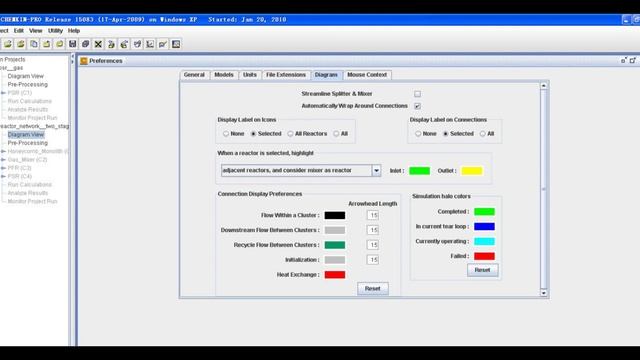Click Reset under Connection Display Preferences
This screenshot has width=640, height=360.
(373, 289)
